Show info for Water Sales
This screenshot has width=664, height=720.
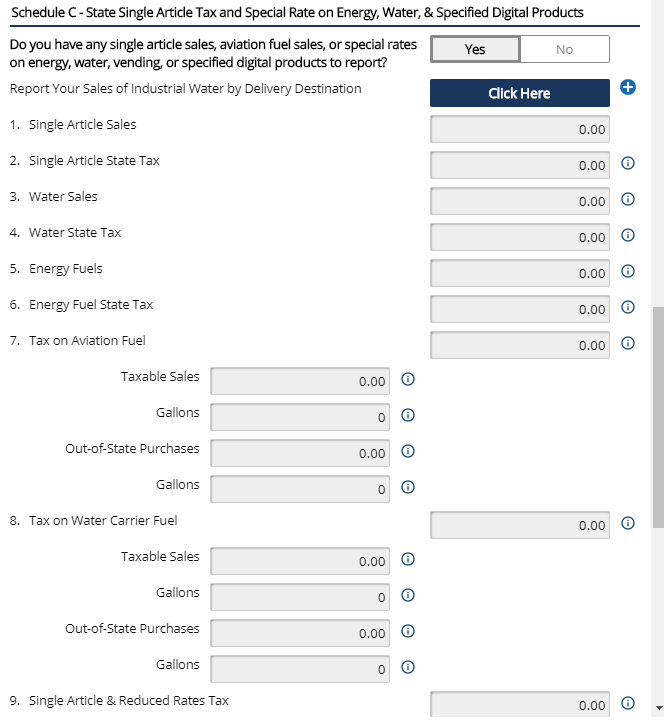628,199
